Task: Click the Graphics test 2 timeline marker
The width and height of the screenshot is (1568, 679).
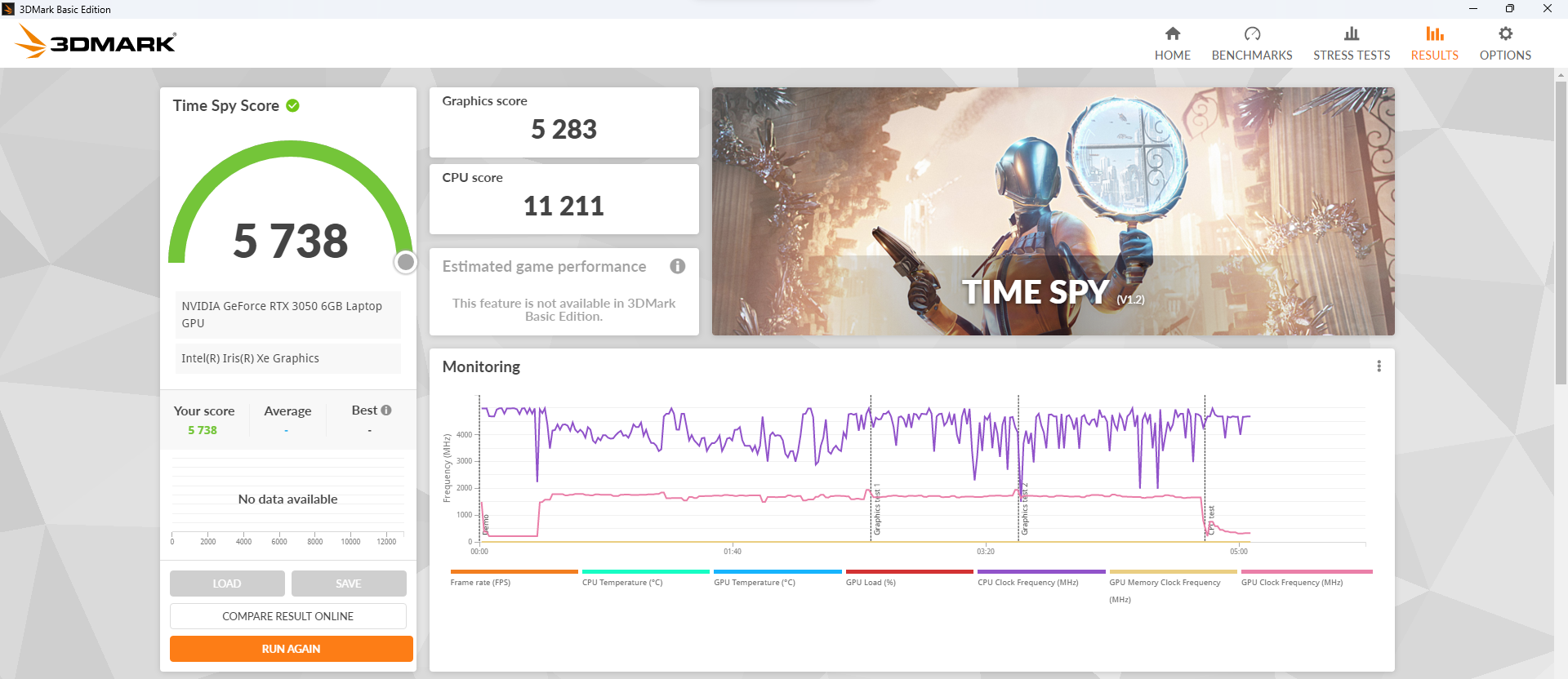Action: 1024,509
